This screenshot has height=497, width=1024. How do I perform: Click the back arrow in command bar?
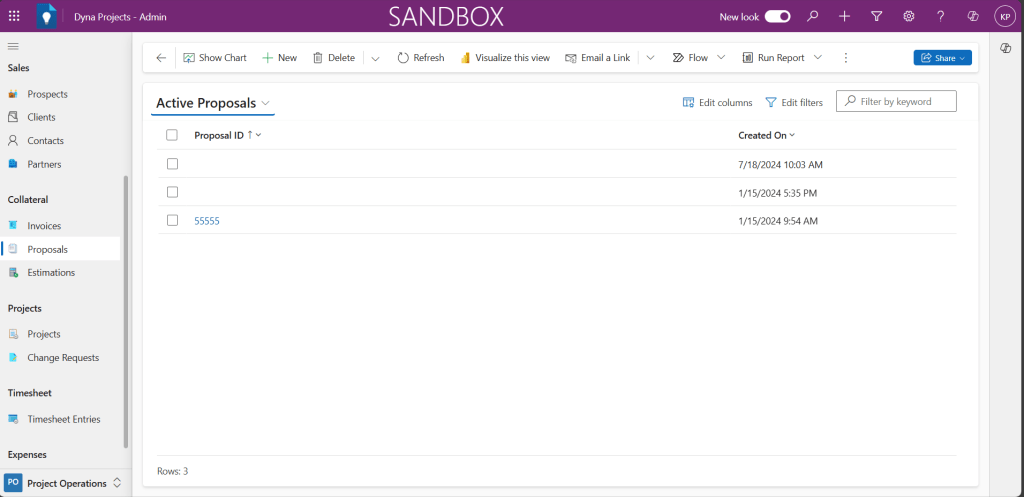[161, 58]
